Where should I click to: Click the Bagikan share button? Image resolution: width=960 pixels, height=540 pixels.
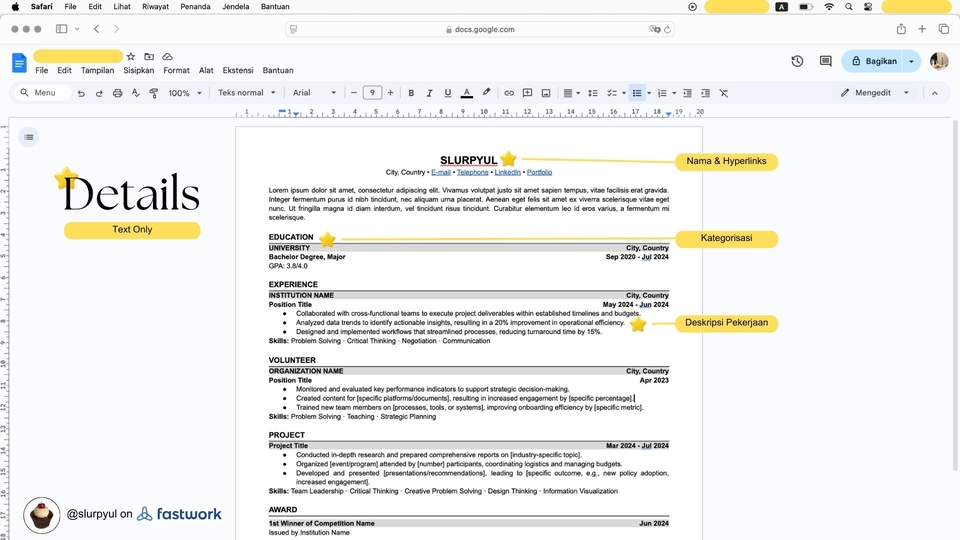pos(874,61)
